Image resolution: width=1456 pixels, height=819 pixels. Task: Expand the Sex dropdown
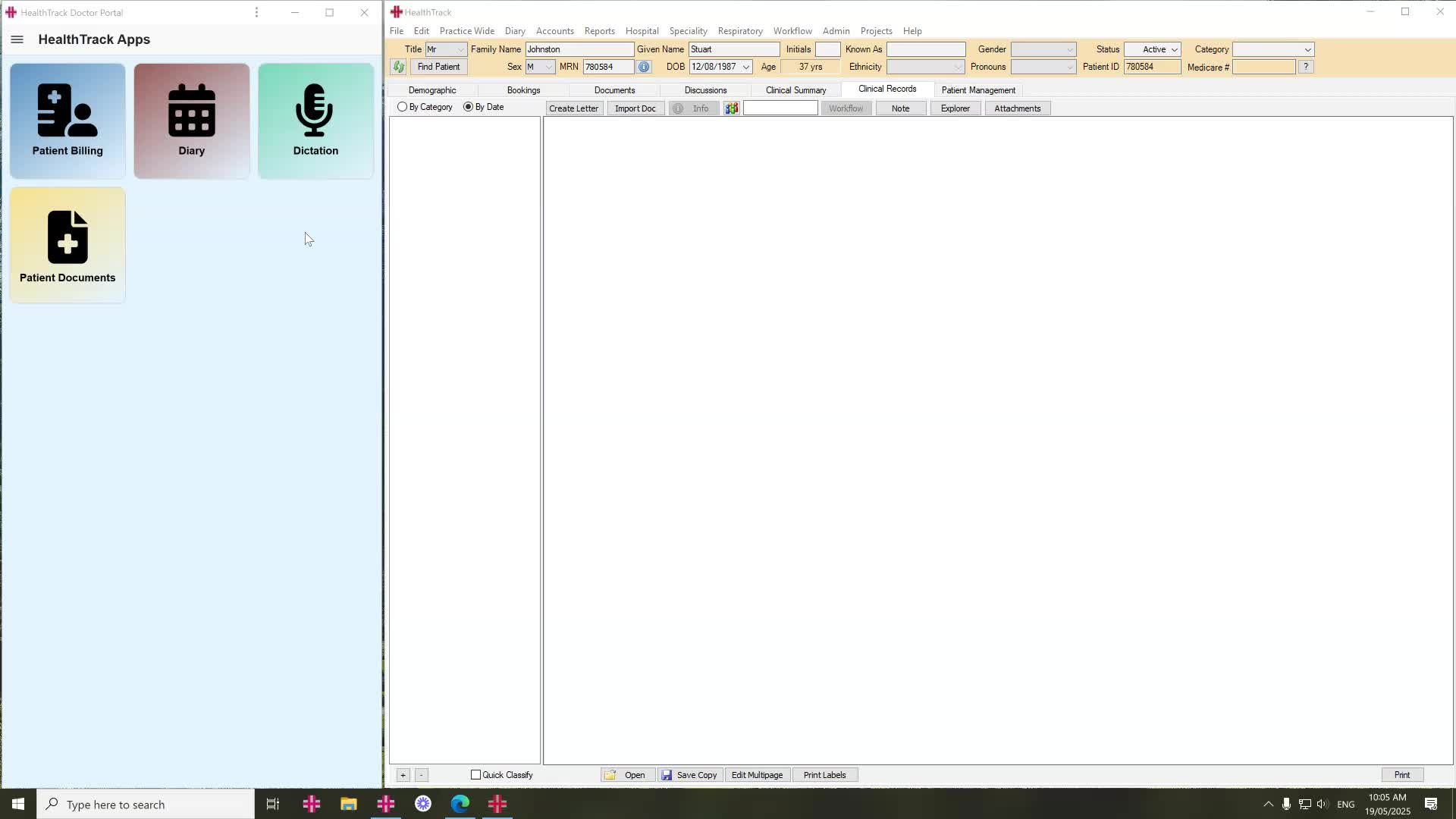548,67
